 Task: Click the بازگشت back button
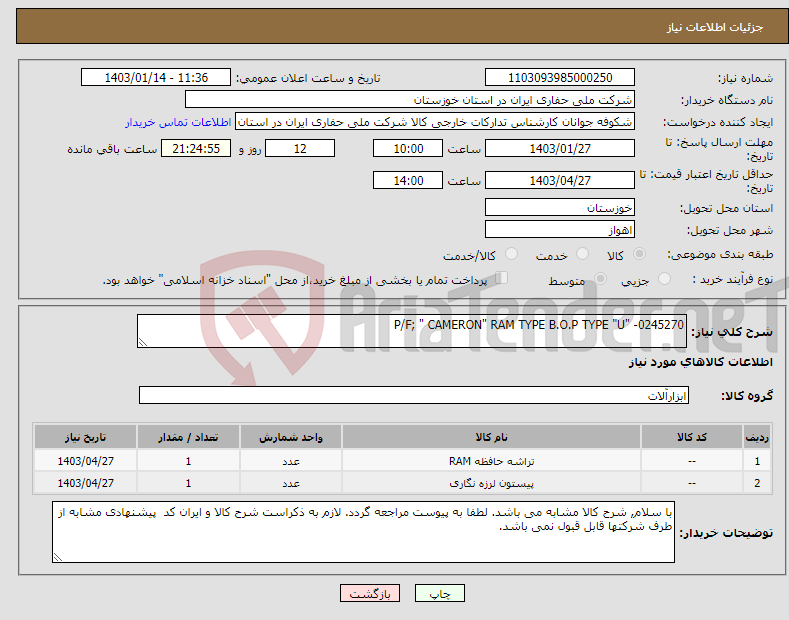(x=370, y=594)
